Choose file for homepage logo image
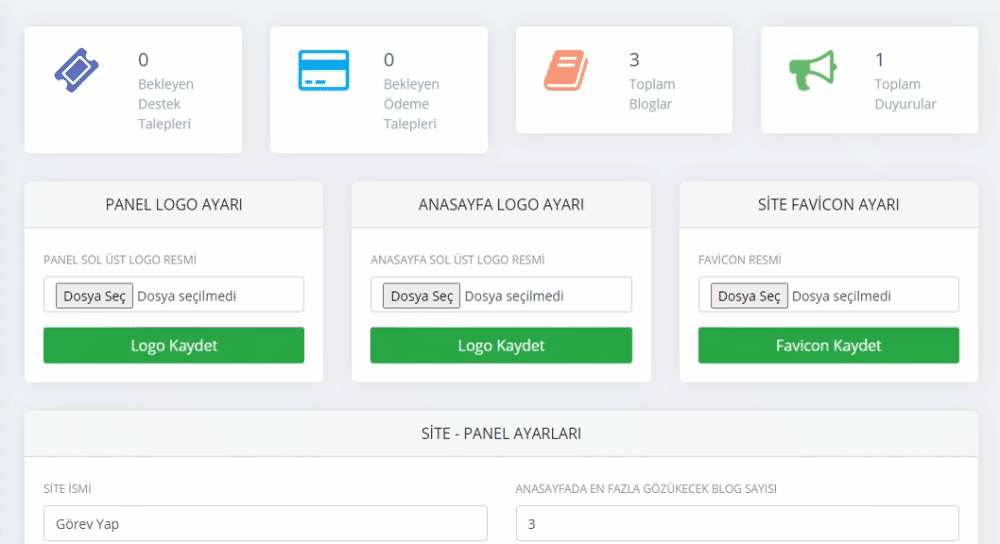 click(x=421, y=296)
